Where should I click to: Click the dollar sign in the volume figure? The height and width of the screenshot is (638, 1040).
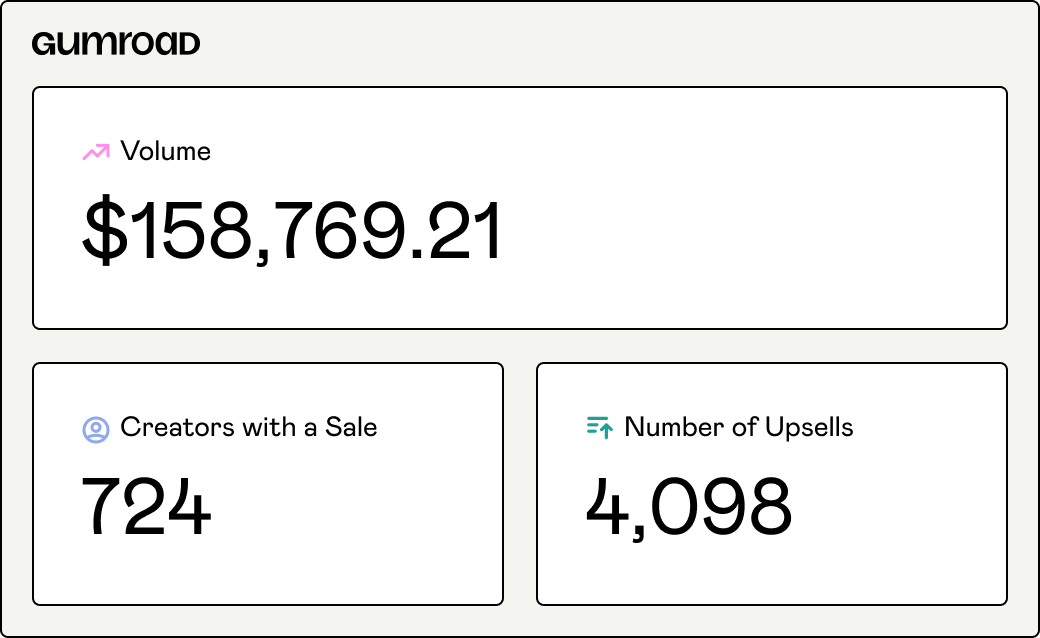[105, 230]
